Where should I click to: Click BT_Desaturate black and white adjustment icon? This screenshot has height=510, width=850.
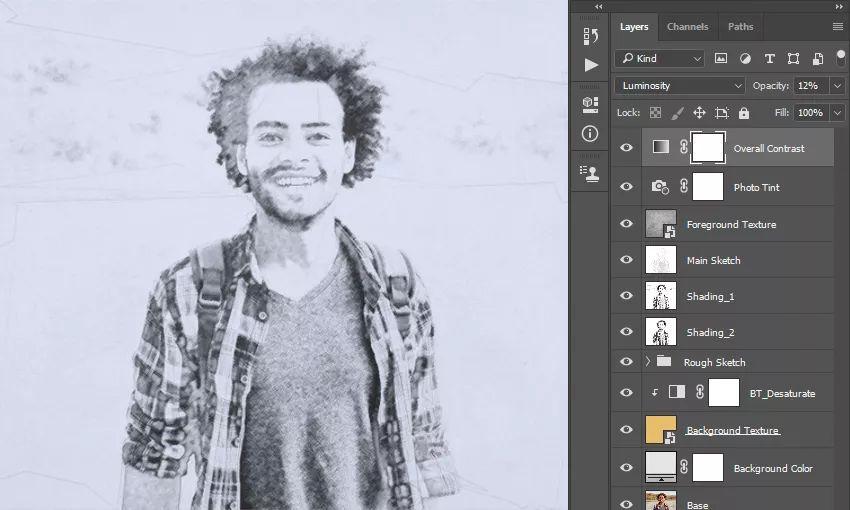677,392
